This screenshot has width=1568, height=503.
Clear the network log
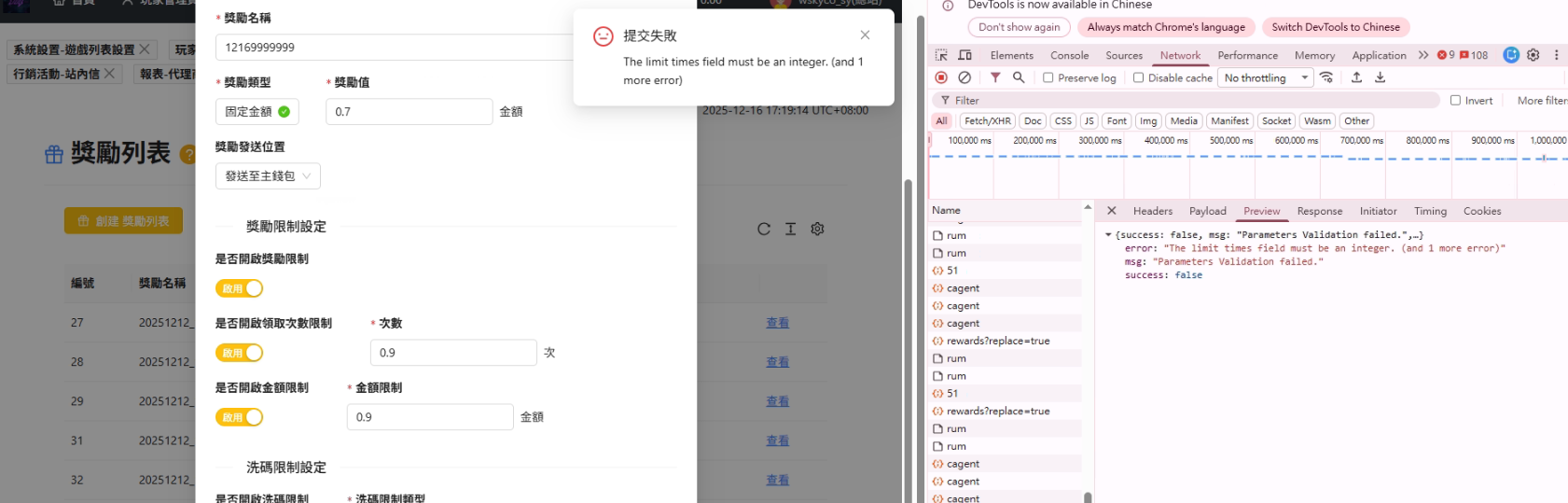[x=964, y=77]
